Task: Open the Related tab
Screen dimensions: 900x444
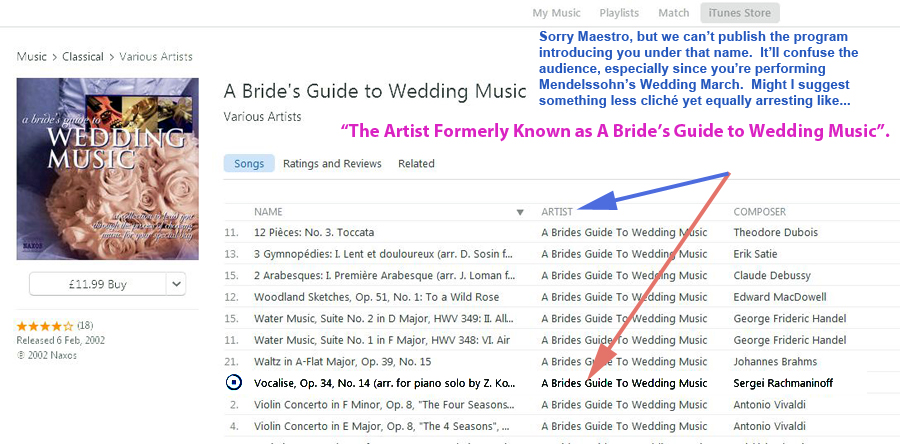Action: (416, 163)
